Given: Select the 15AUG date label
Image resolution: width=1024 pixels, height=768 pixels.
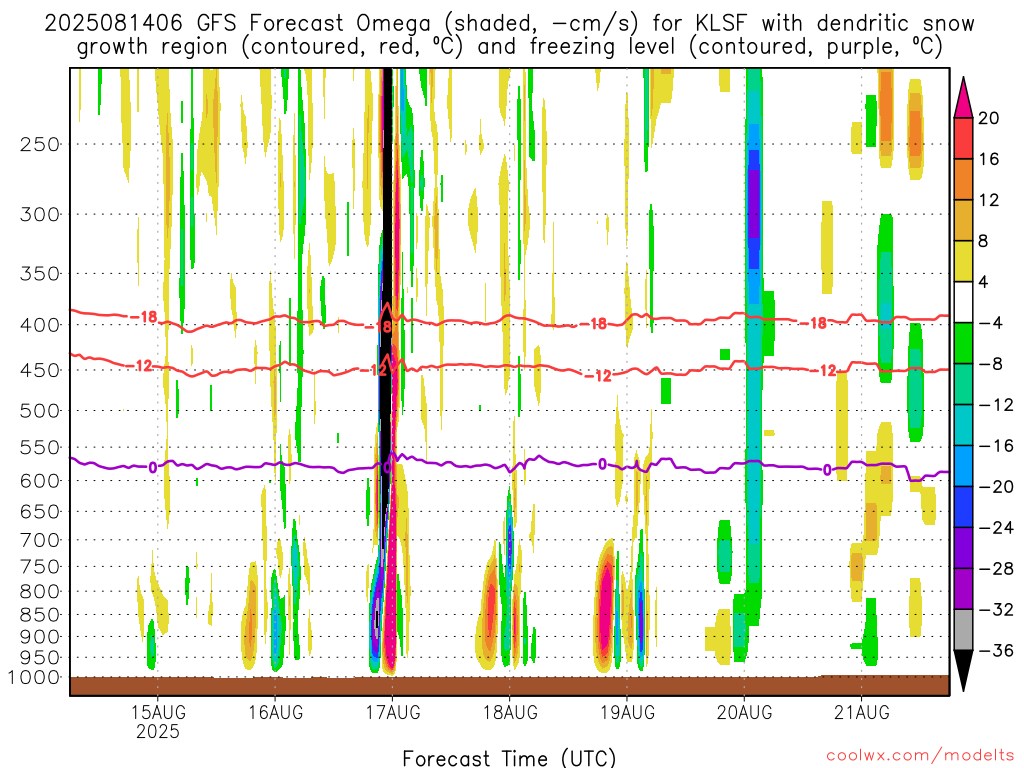Looking at the screenshot, I should (158, 712).
